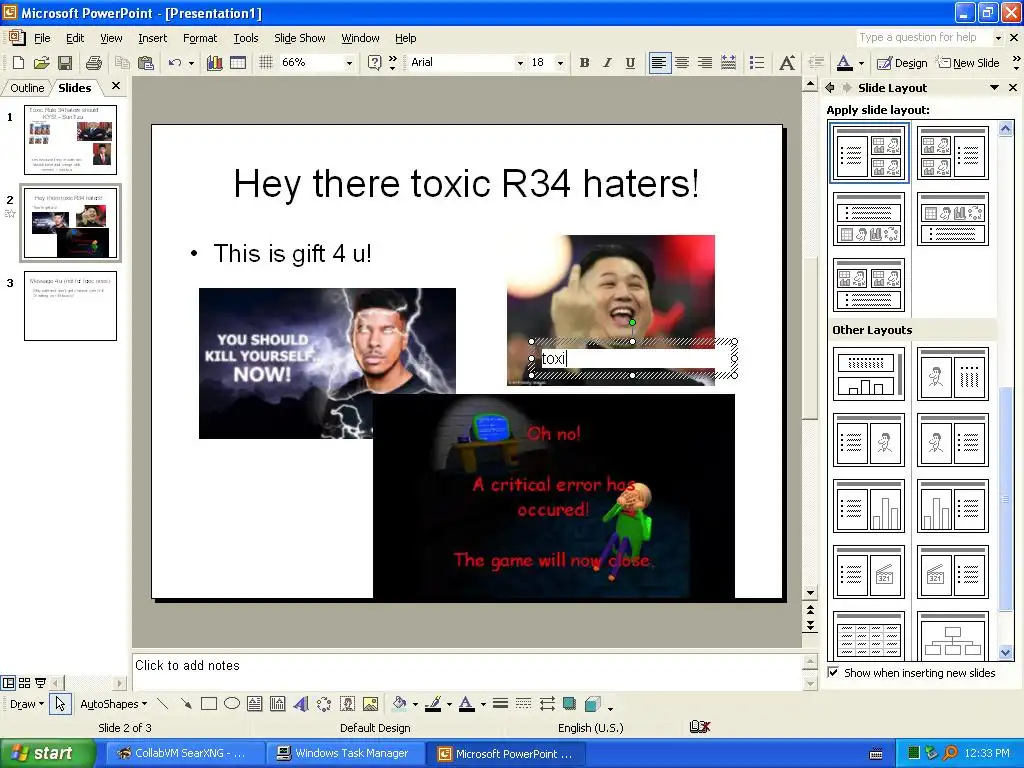Image resolution: width=1024 pixels, height=768 pixels.
Task: Select slide 1 thumbnail
Action: click(x=71, y=140)
